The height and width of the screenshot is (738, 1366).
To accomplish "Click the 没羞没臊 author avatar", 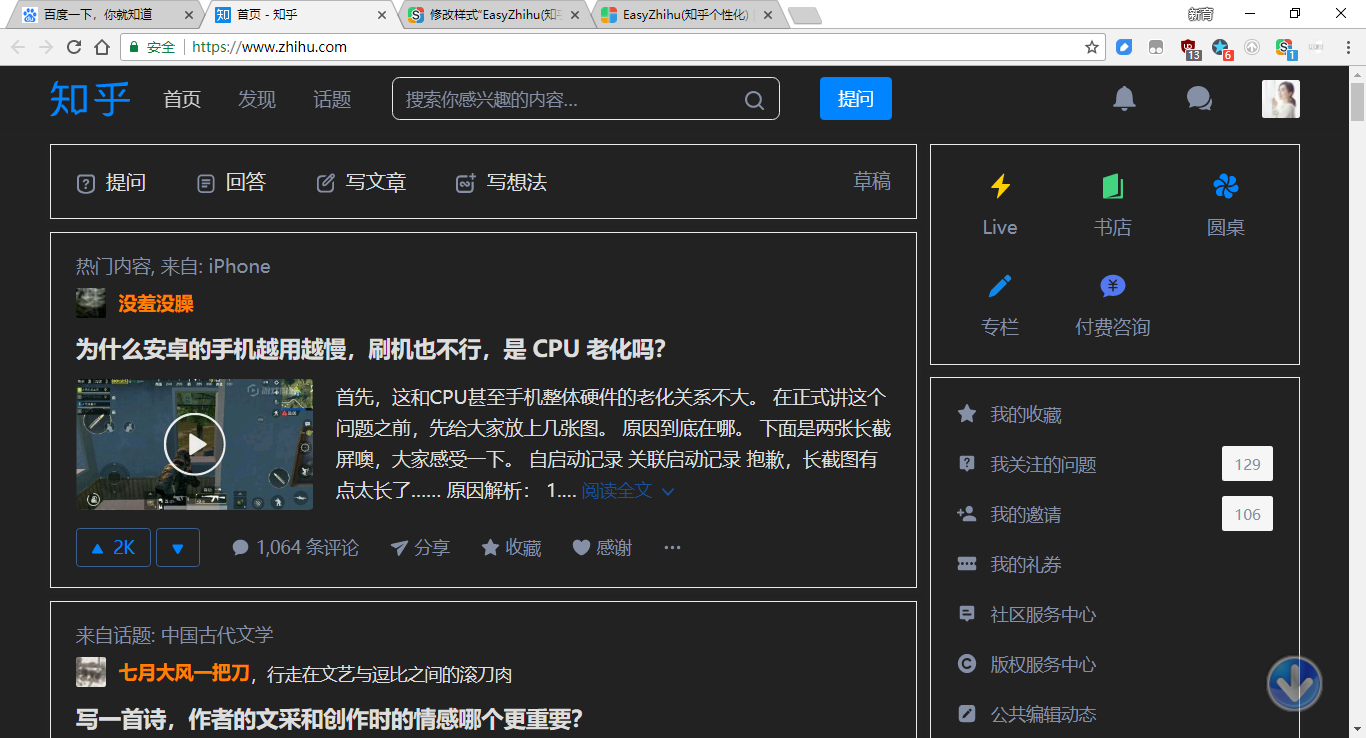I will coord(91,303).
